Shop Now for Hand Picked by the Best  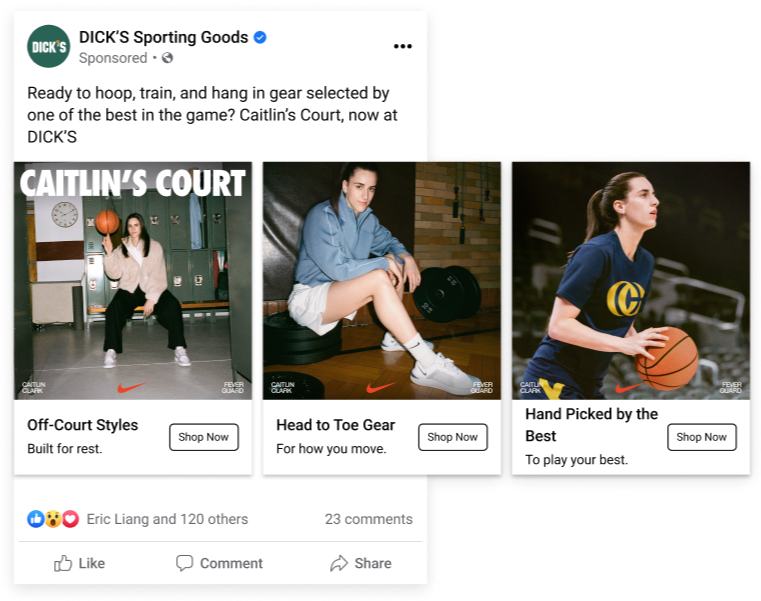pyautogui.click(x=702, y=437)
